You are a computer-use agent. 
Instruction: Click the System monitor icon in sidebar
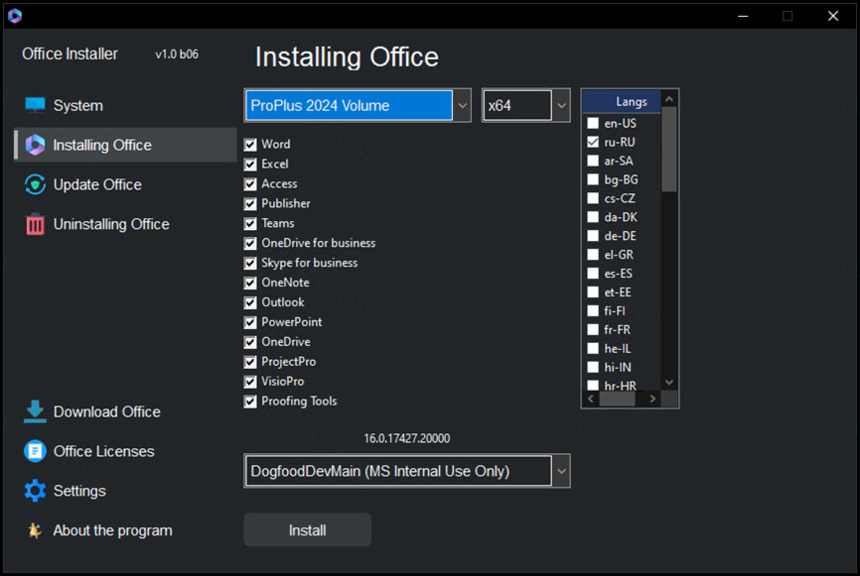point(35,105)
